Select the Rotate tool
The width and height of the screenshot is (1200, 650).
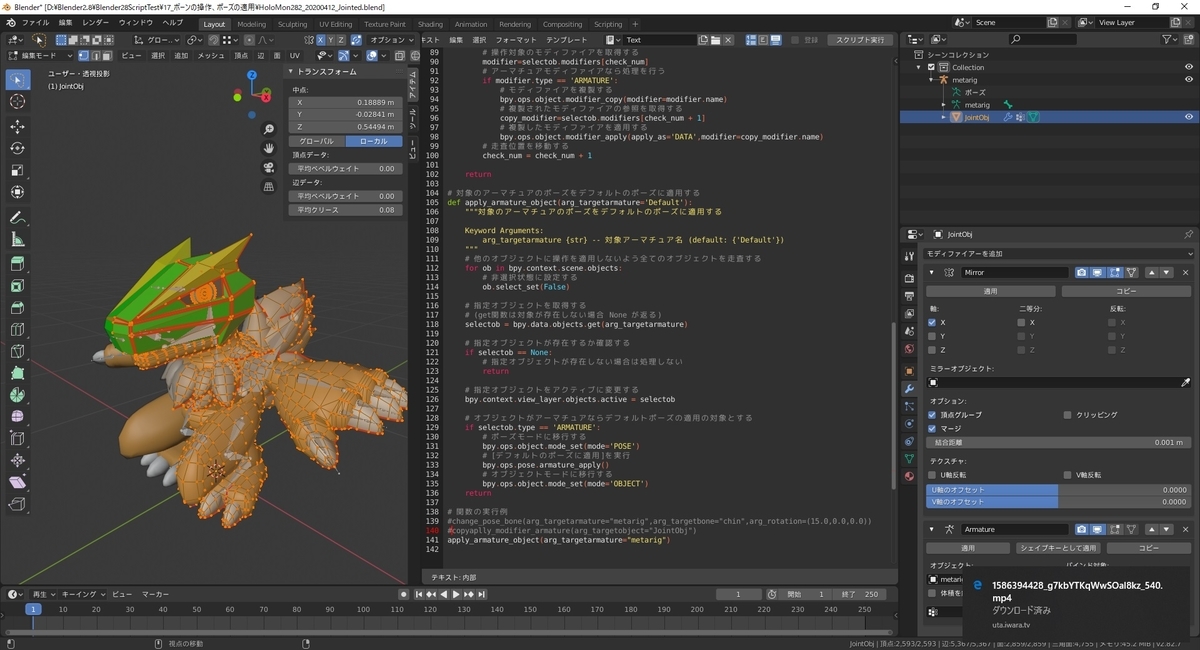coord(17,148)
